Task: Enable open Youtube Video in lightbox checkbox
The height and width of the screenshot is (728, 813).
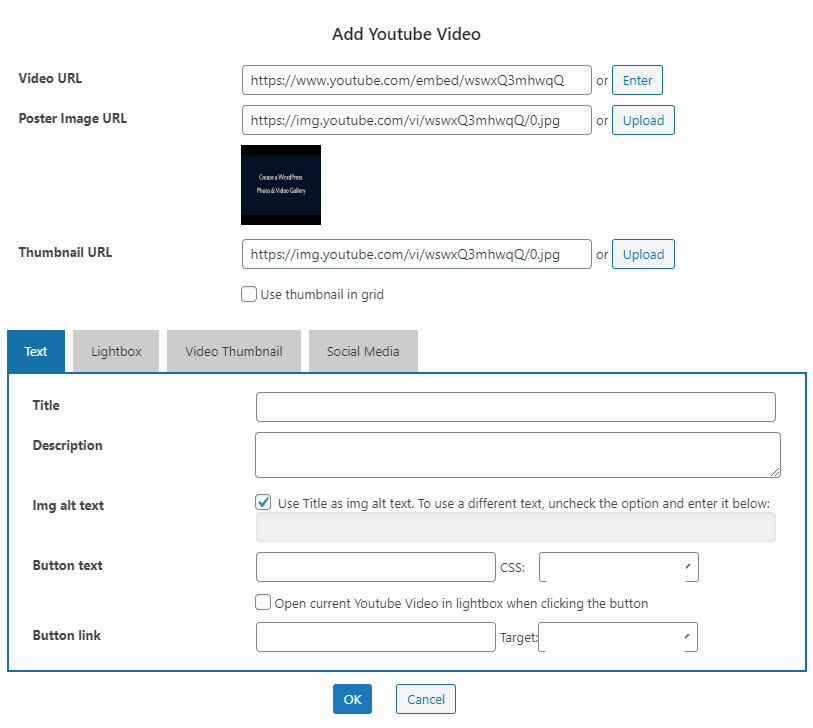Action: tap(263, 603)
